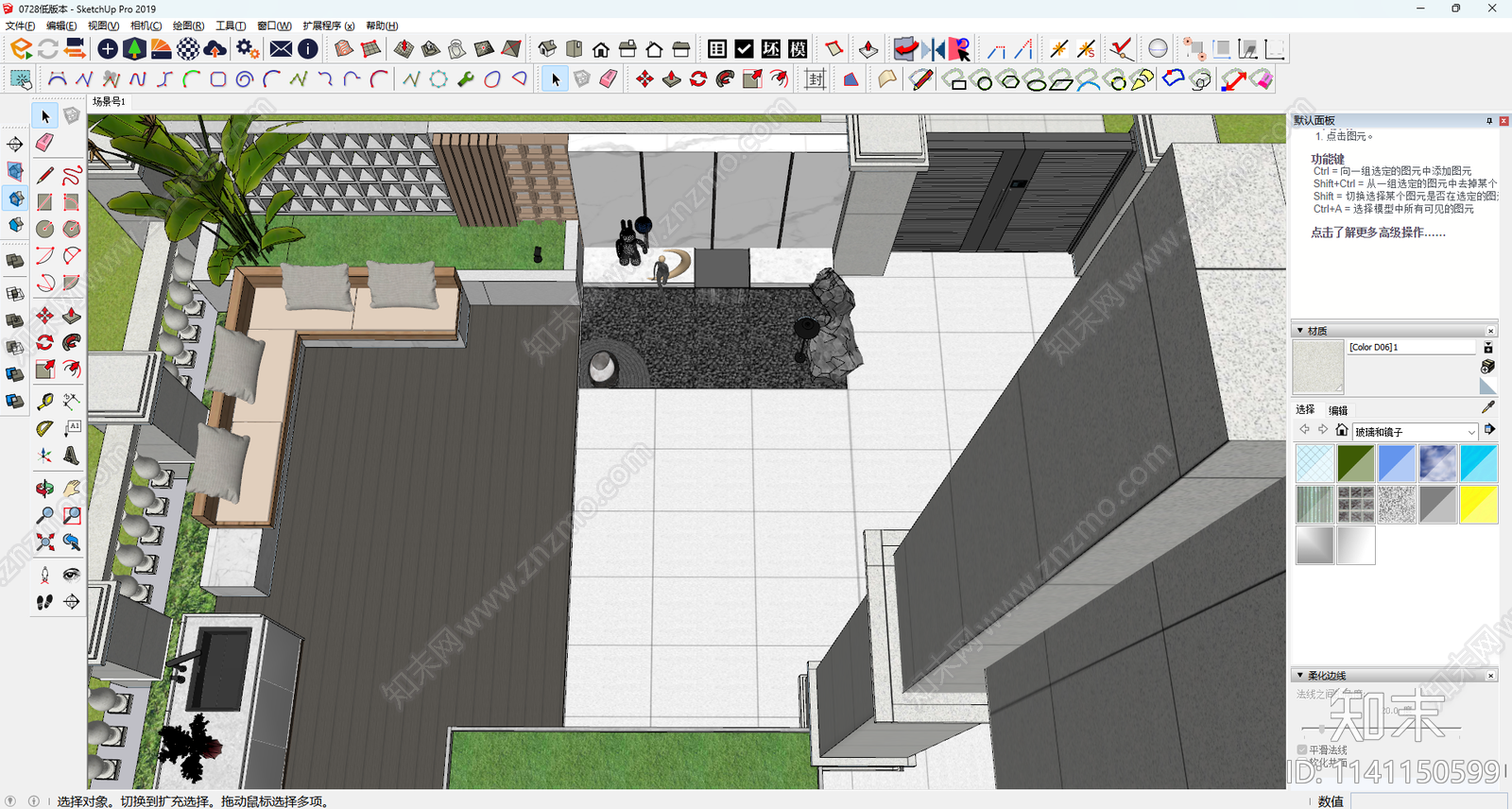Open the cloud upload icon in top toolbar
The image size is (1512, 809).
215,49
